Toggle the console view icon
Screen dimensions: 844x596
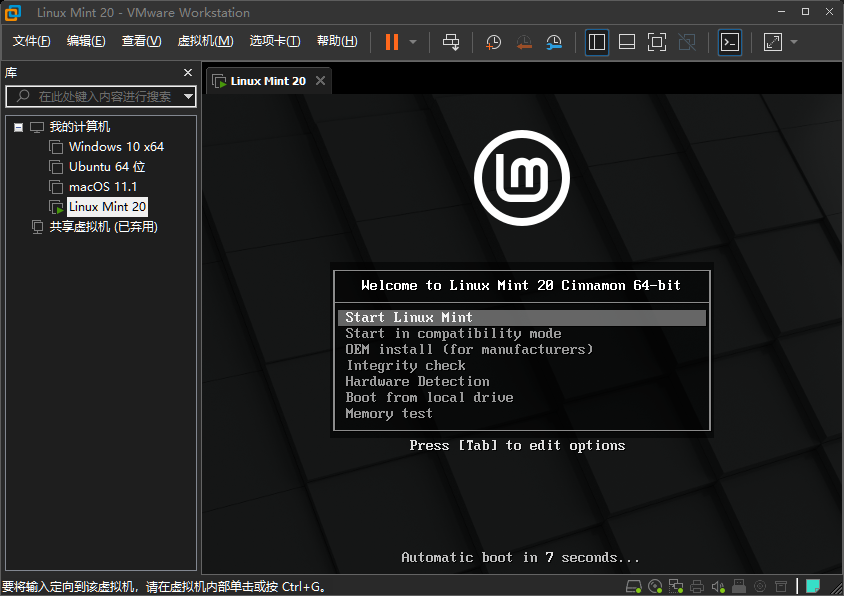[730, 42]
